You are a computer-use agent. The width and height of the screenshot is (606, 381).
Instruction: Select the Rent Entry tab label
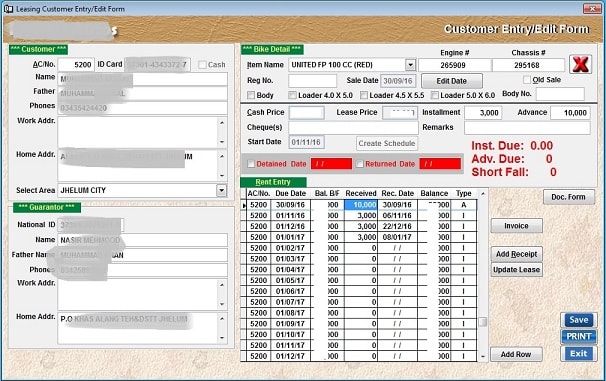(273, 182)
